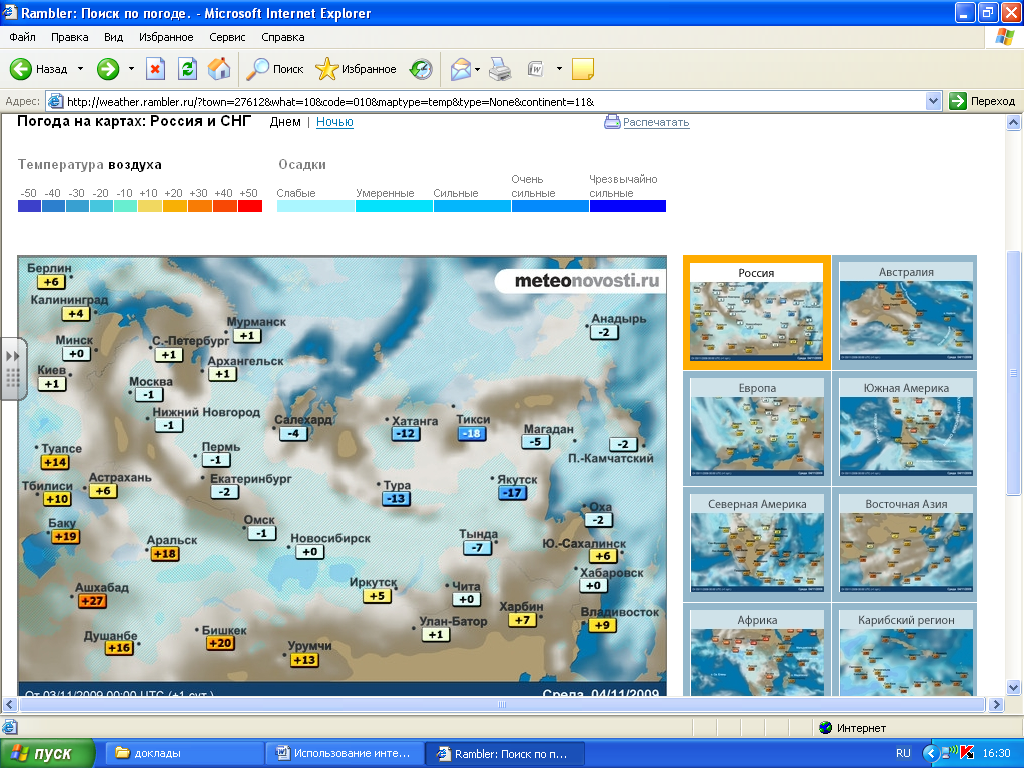1024x768 pixels.
Task: Expand the side panel with double-arrow handle
Action: click(13, 369)
